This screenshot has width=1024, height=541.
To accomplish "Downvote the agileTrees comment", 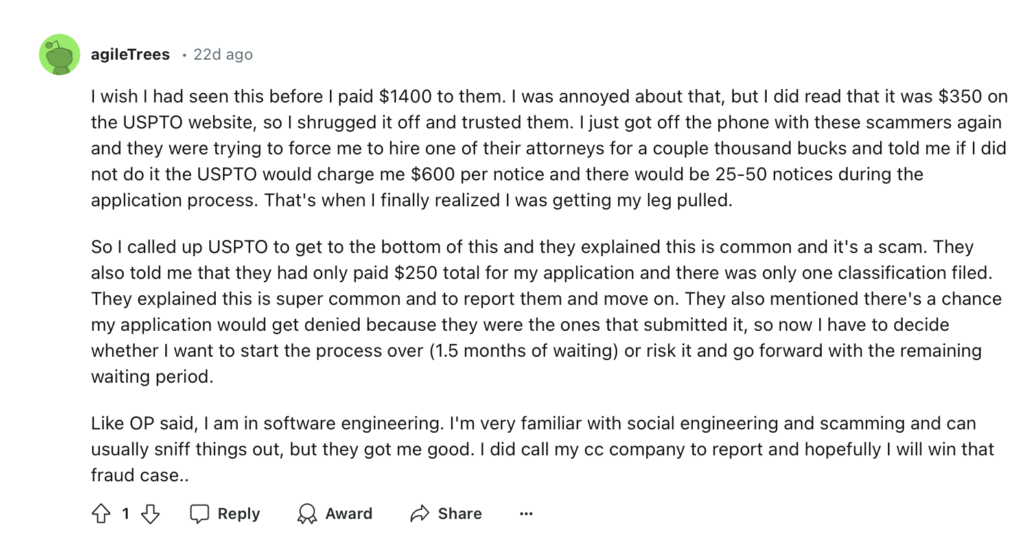I will 150,513.
